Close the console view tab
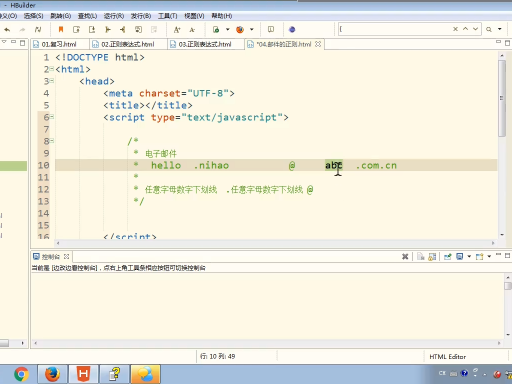The image size is (512, 384). (x=66, y=256)
